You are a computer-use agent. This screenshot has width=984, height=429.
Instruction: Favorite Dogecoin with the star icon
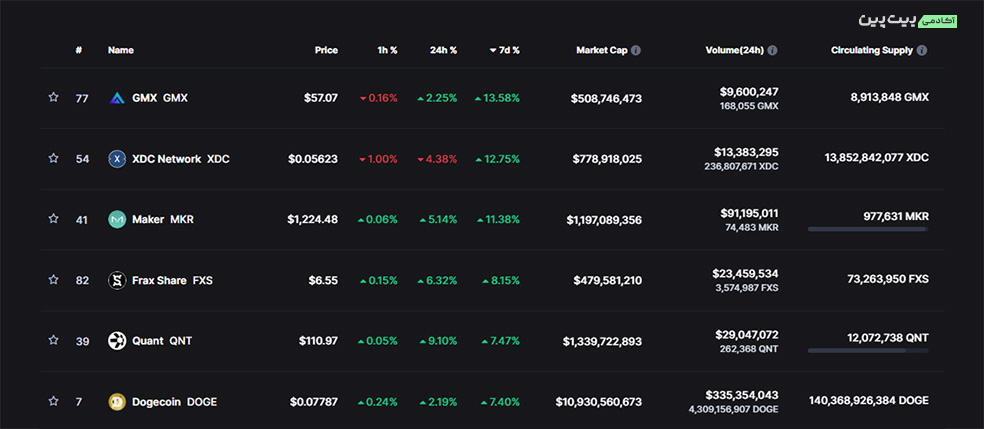(x=53, y=402)
